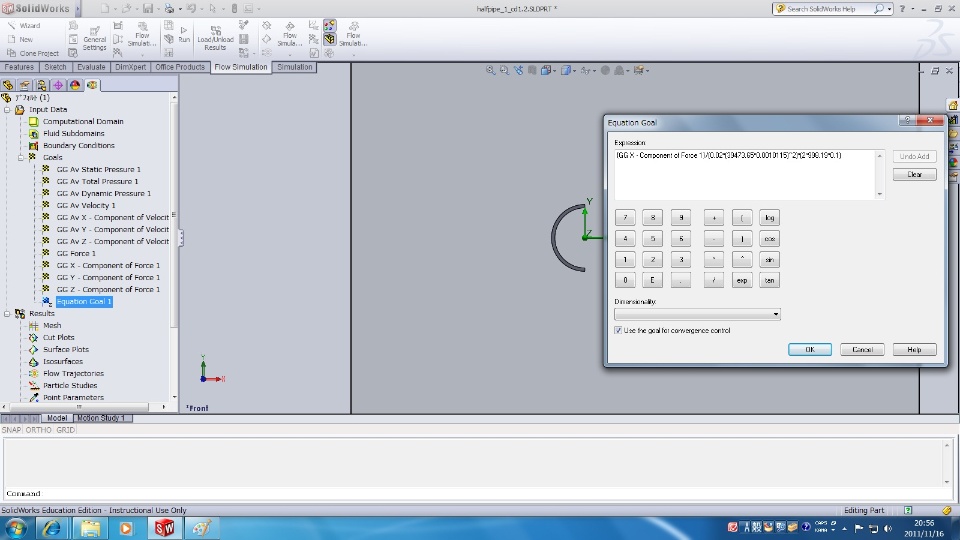Switch to DimXpert tab

coord(130,67)
